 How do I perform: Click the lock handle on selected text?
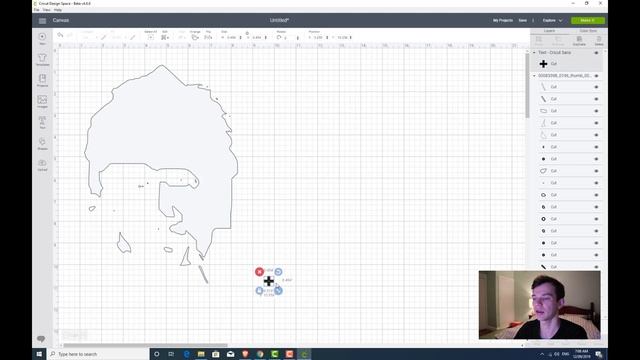[260, 291]
